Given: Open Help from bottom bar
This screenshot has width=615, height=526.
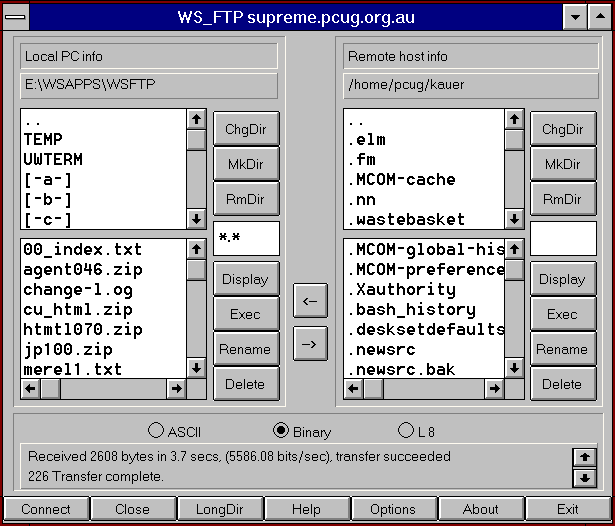Looking at the screenshot, I should point(307,509).
